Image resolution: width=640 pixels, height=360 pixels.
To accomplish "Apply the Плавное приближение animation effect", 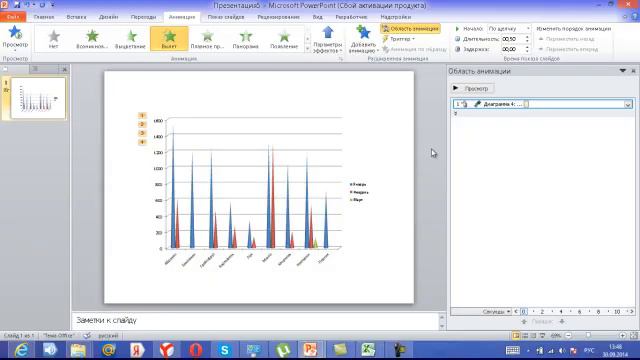I will click(x=207, y=39).
